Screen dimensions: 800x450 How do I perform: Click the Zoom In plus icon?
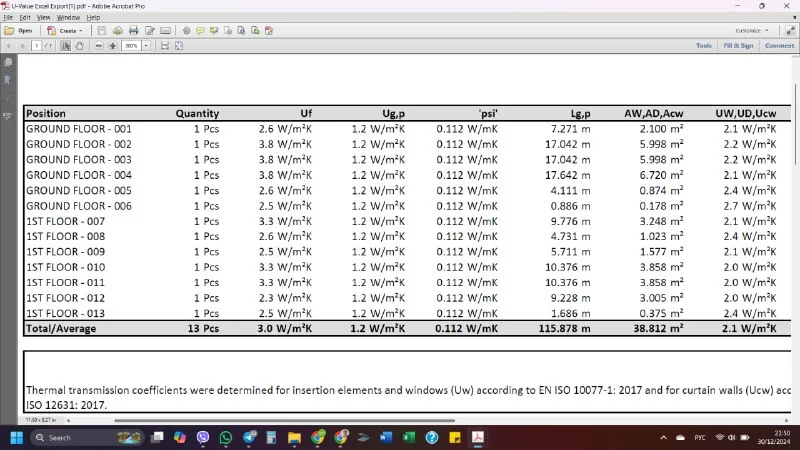(x=112, y=46)
